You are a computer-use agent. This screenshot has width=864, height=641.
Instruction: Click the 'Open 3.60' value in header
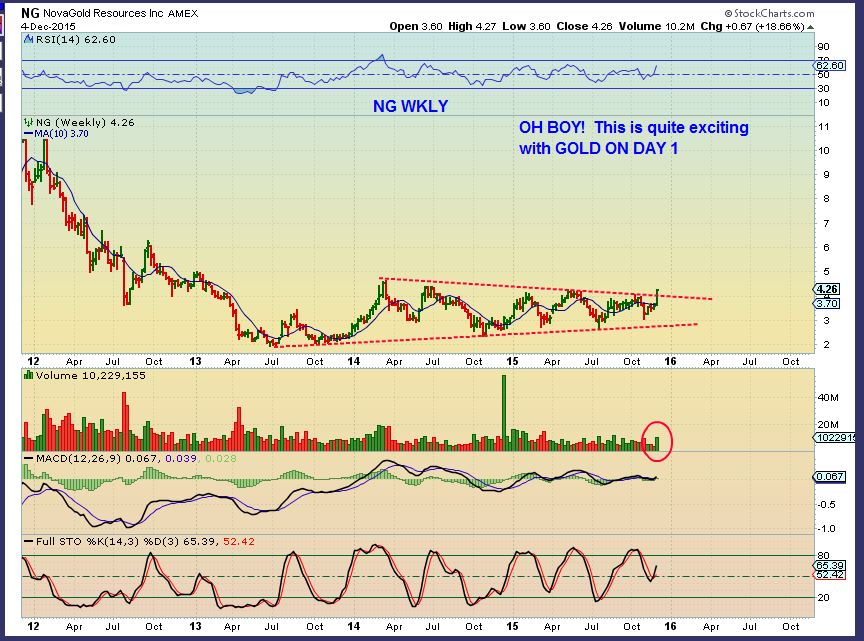coord(416,26)
